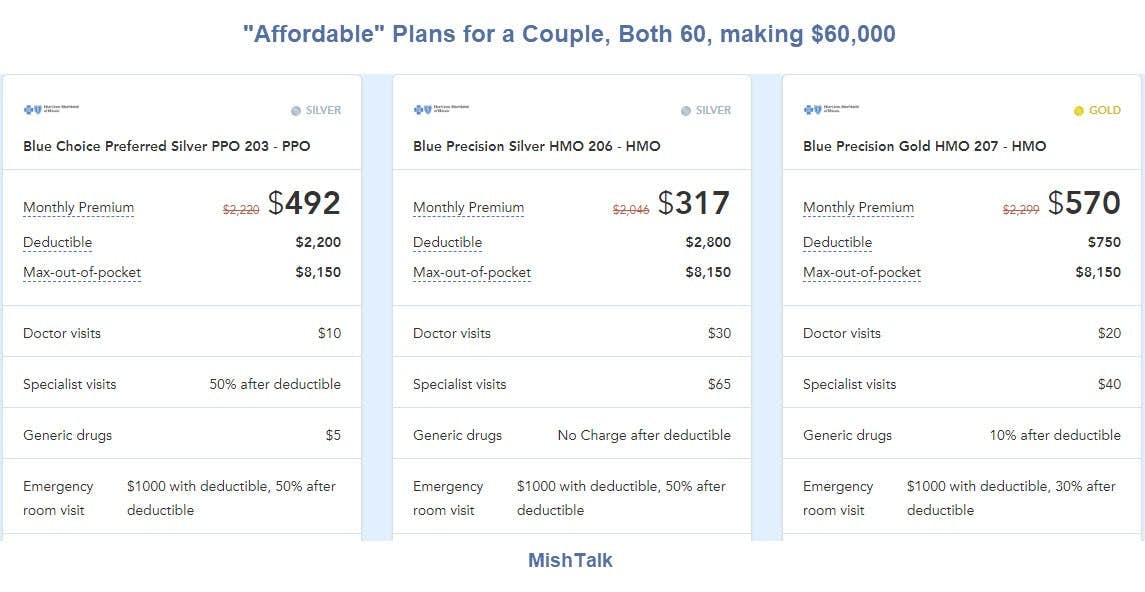The width and height of the screenshot is (1145, 592).
Task: Click the Silver tier dot on HMO 206 card
Action: coord(686,111)
